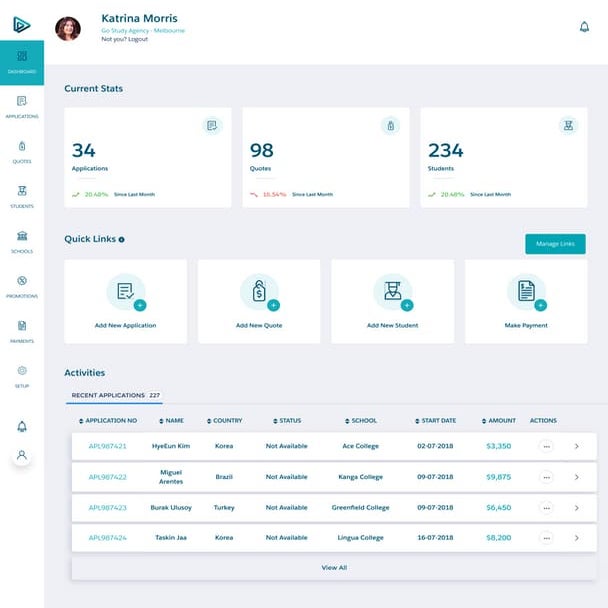Open Payments from the sidebar
Viewport: 608px width, 608px height.
click(x=21, y=330)
